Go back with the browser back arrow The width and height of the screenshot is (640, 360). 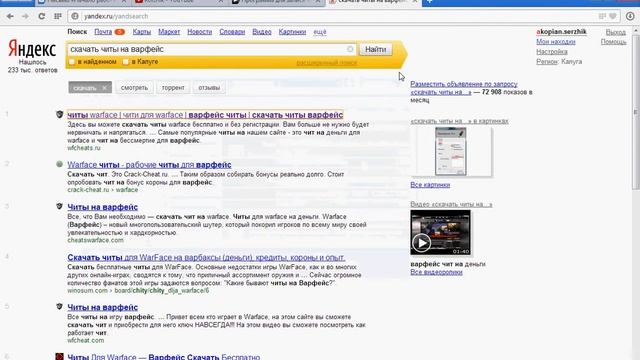10,16
